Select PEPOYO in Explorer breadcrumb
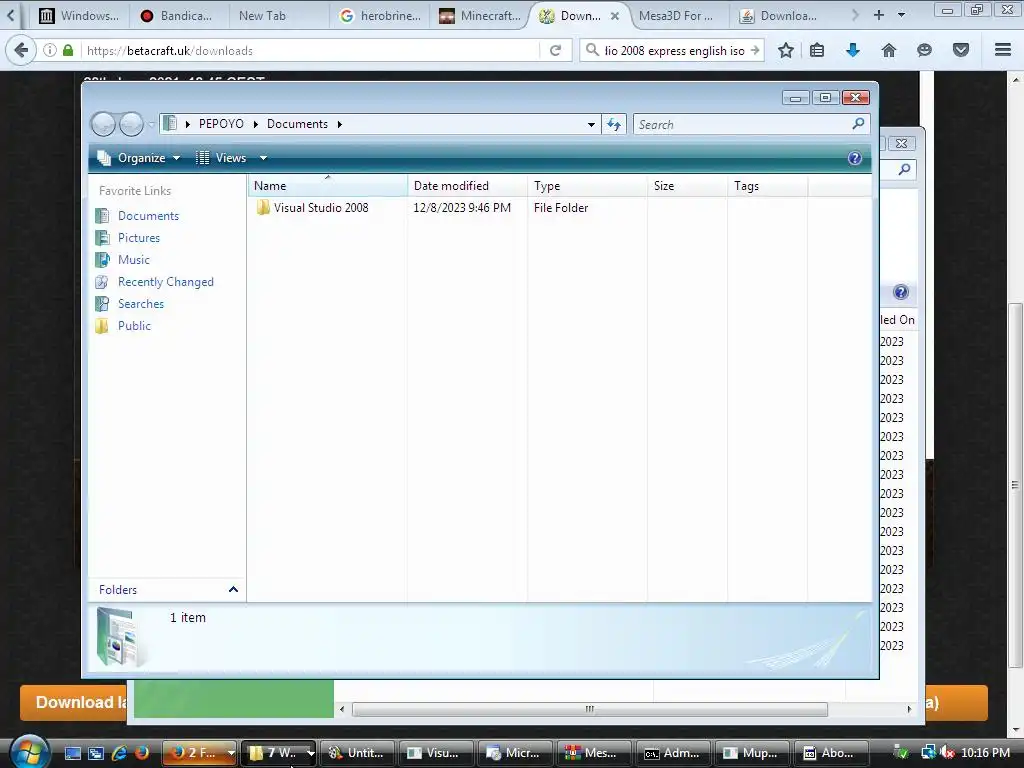Image resolution: width=1024 pixels, height=768 pixels. point(221,124)
